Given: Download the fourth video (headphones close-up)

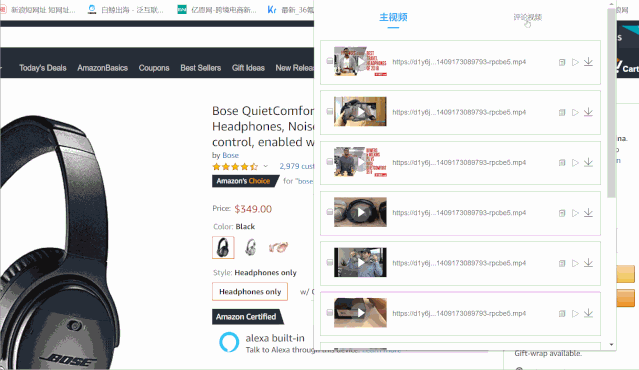Looking at the screenshot, I should click(588, 213).
